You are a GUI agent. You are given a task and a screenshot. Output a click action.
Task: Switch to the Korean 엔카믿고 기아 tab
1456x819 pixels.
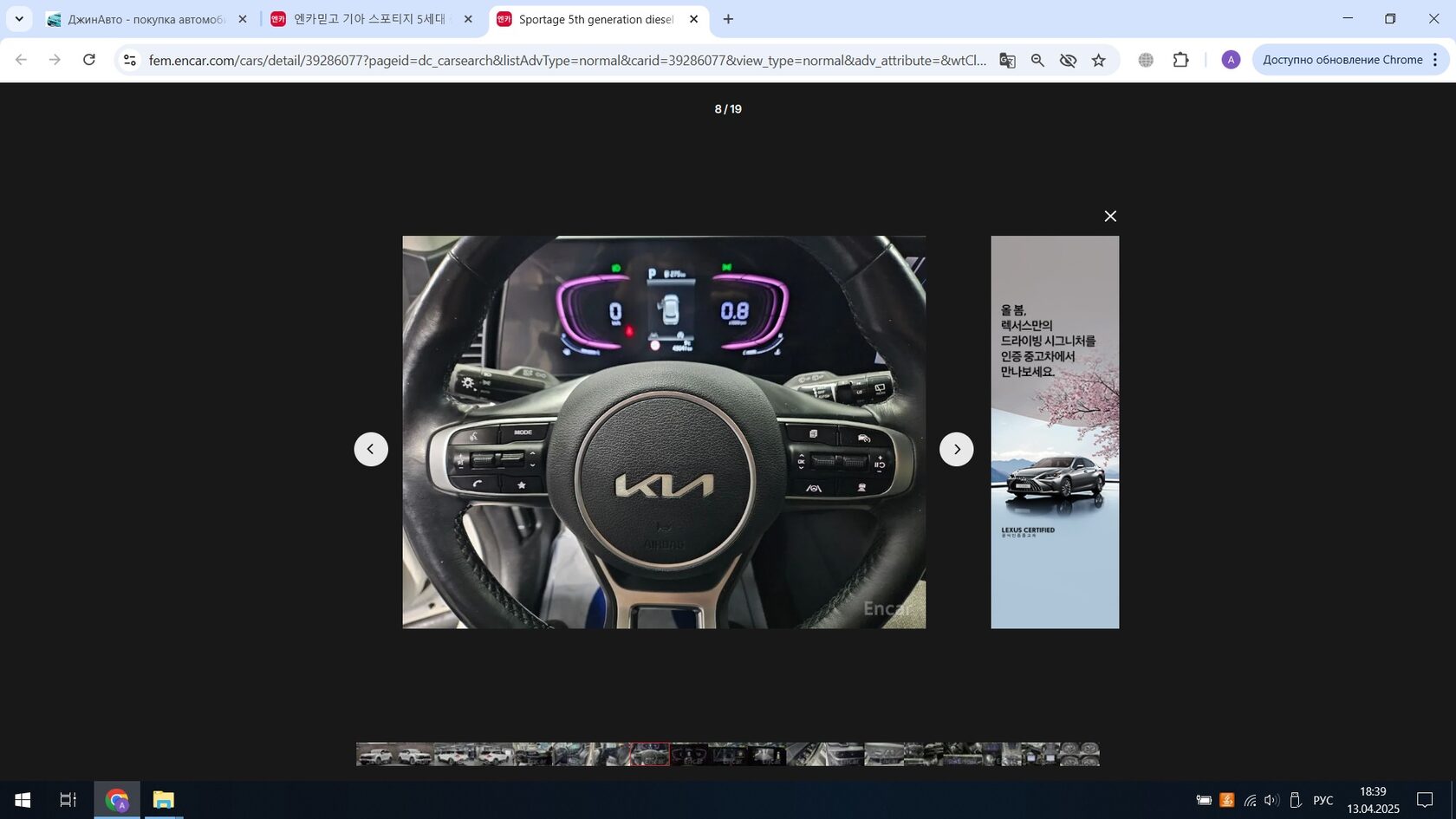372,19
